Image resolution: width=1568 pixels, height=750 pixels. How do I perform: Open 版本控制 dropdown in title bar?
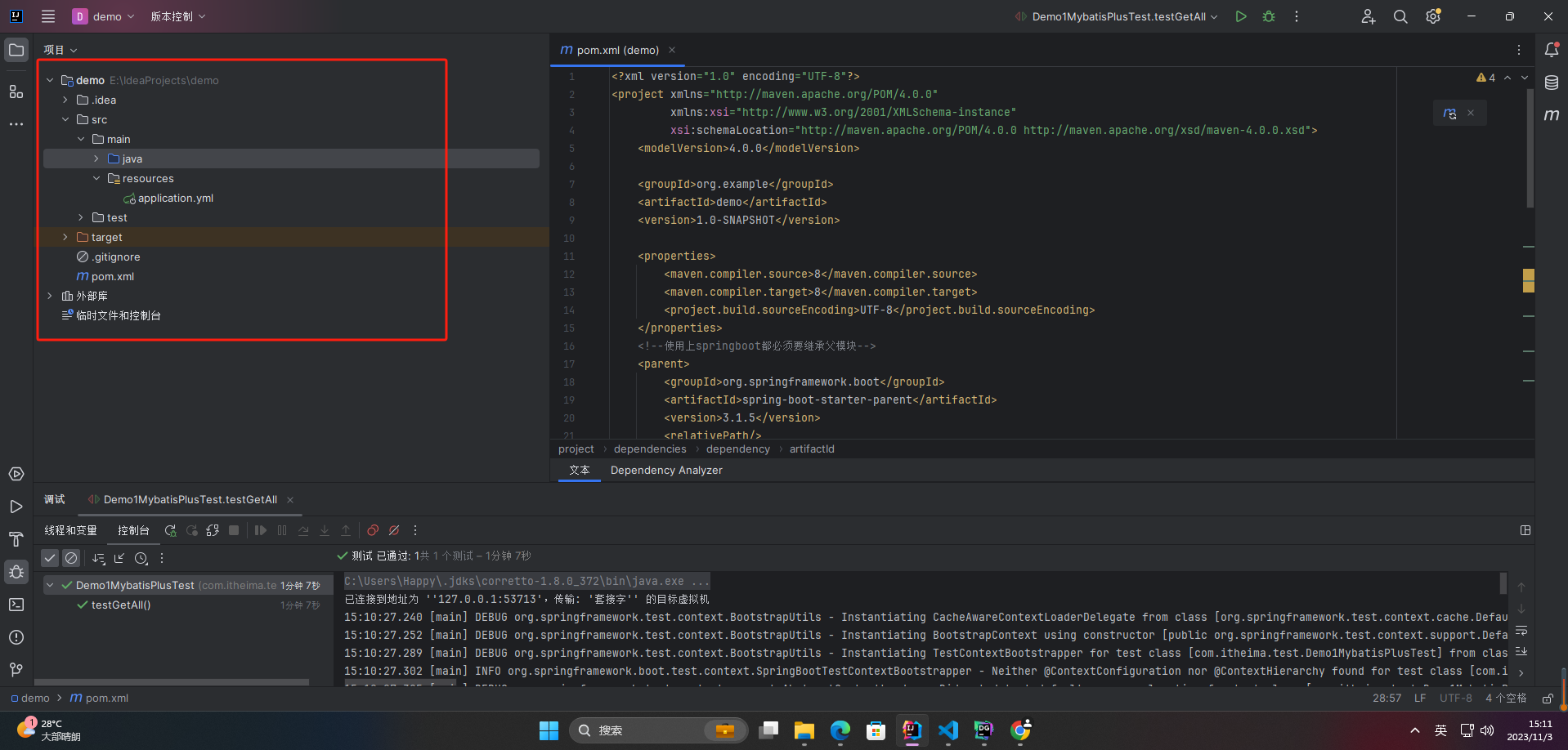tap(178, 16)
